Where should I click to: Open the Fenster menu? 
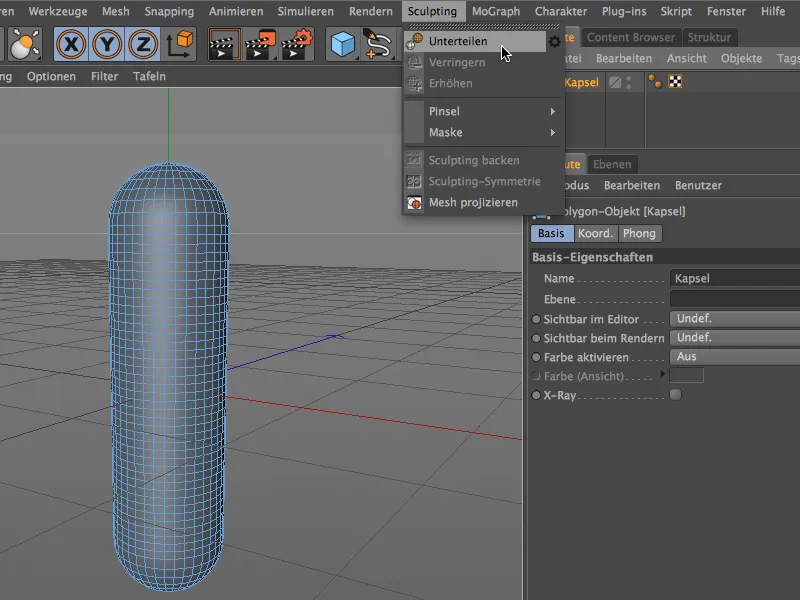point(726,11)
